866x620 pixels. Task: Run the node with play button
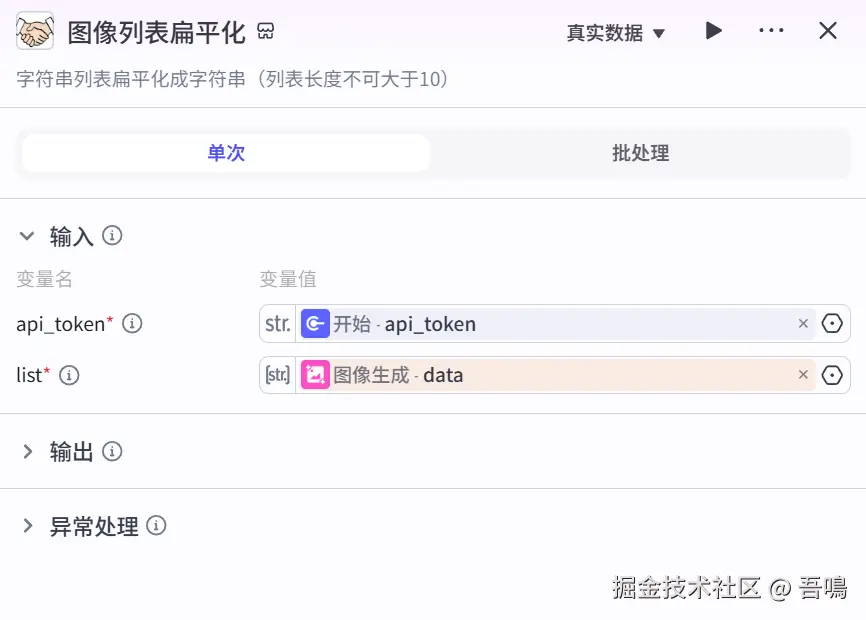713,31
